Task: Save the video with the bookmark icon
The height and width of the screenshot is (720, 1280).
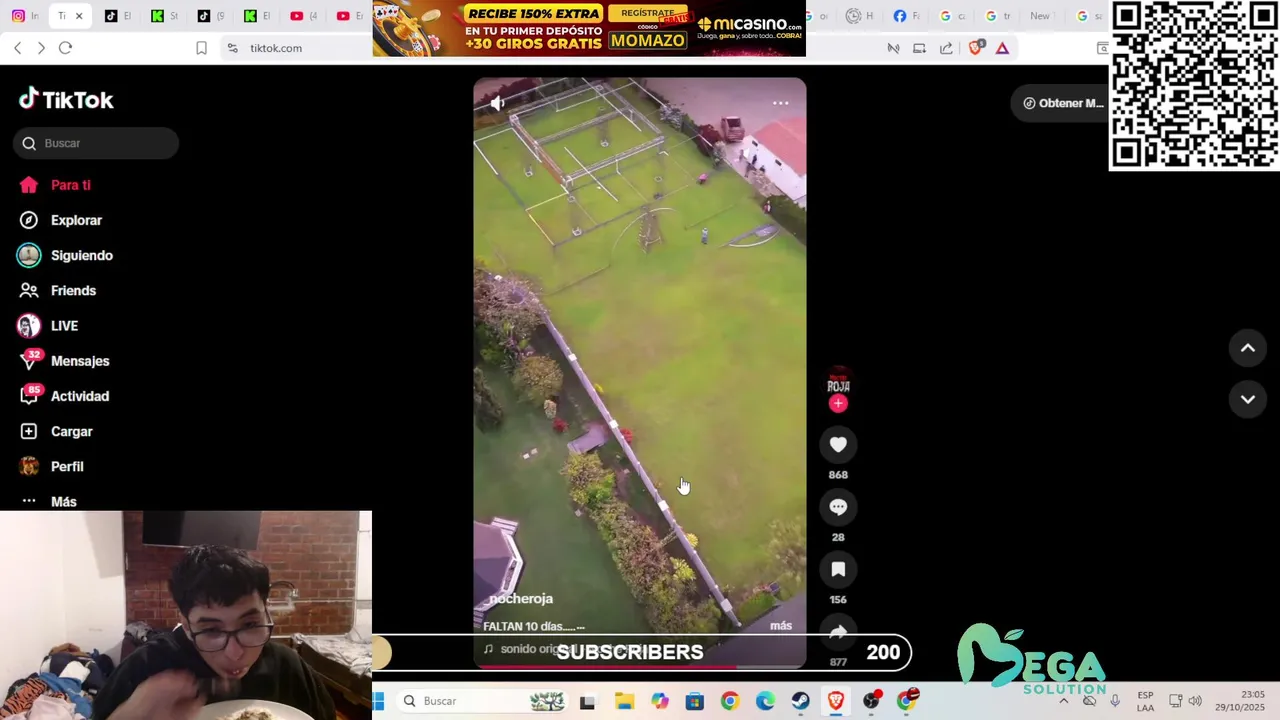Action: pyautogui.click(x=838, y=569)
